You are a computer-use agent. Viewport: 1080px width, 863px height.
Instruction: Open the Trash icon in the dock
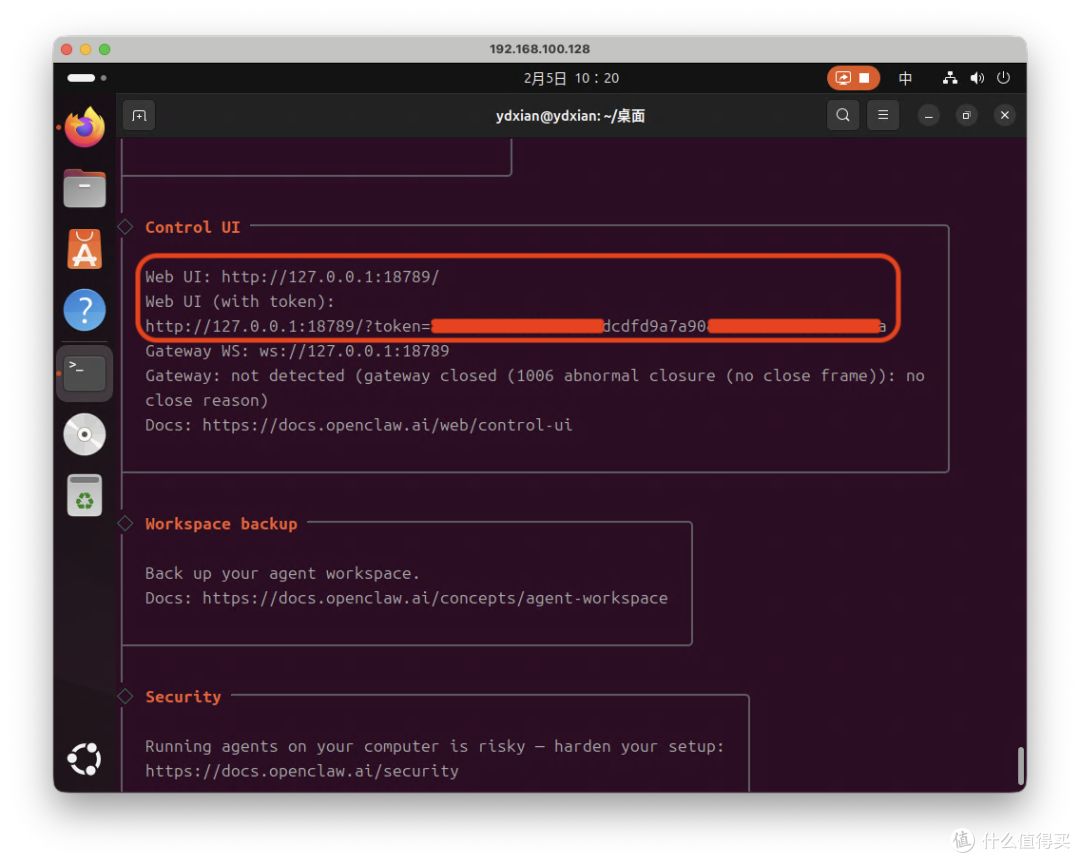coord(85,495)
